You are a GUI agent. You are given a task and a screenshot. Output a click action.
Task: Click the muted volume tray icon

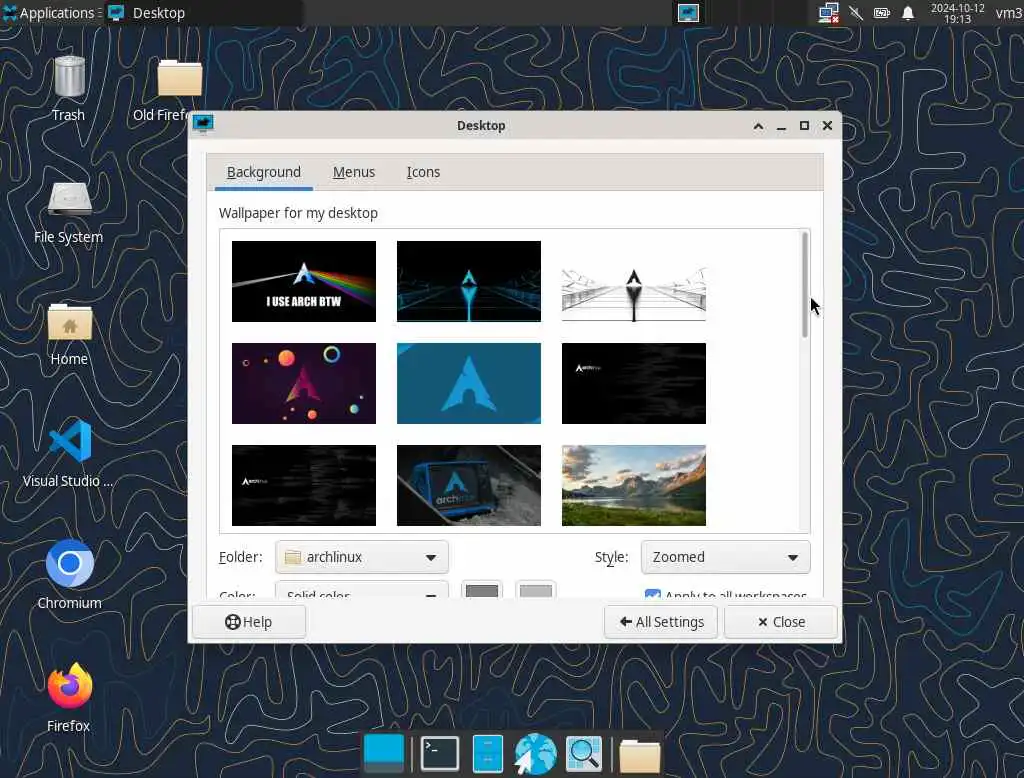[x=856, y=13]
